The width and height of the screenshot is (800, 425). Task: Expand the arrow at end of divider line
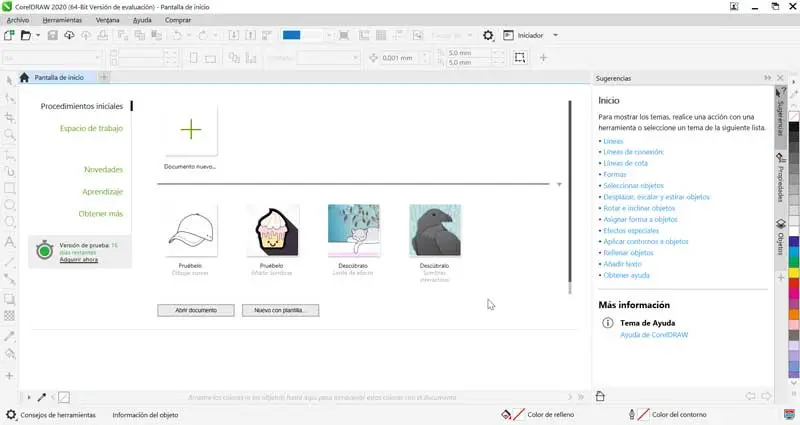point(559,184)
